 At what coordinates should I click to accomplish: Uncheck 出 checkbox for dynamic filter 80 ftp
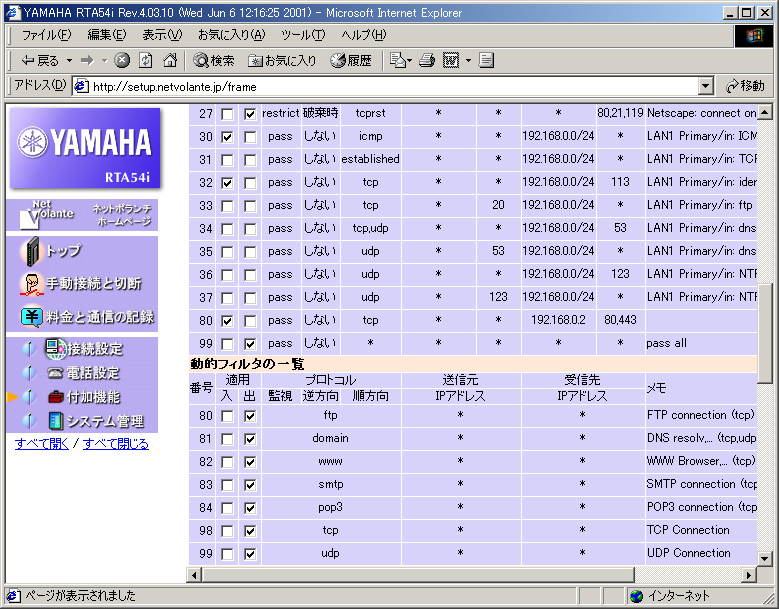(250, 415)
